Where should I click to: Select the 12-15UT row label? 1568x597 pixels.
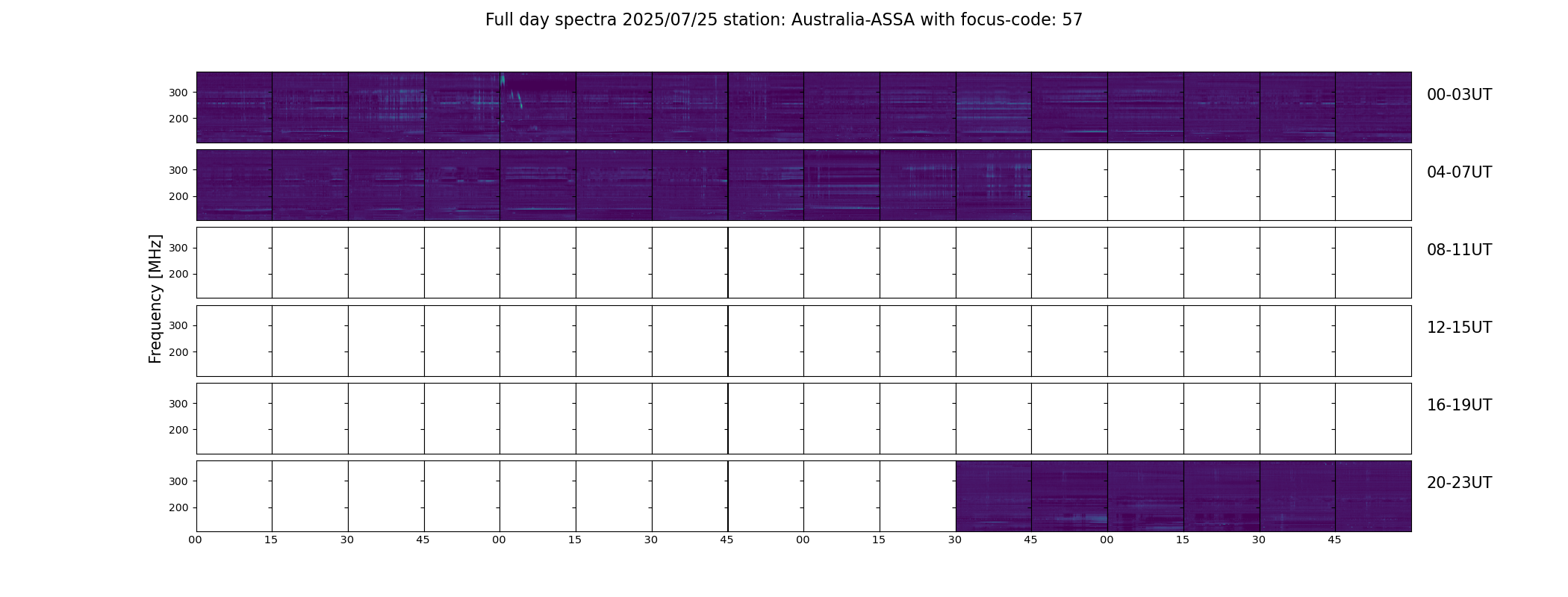click(x=1459, y=328)
